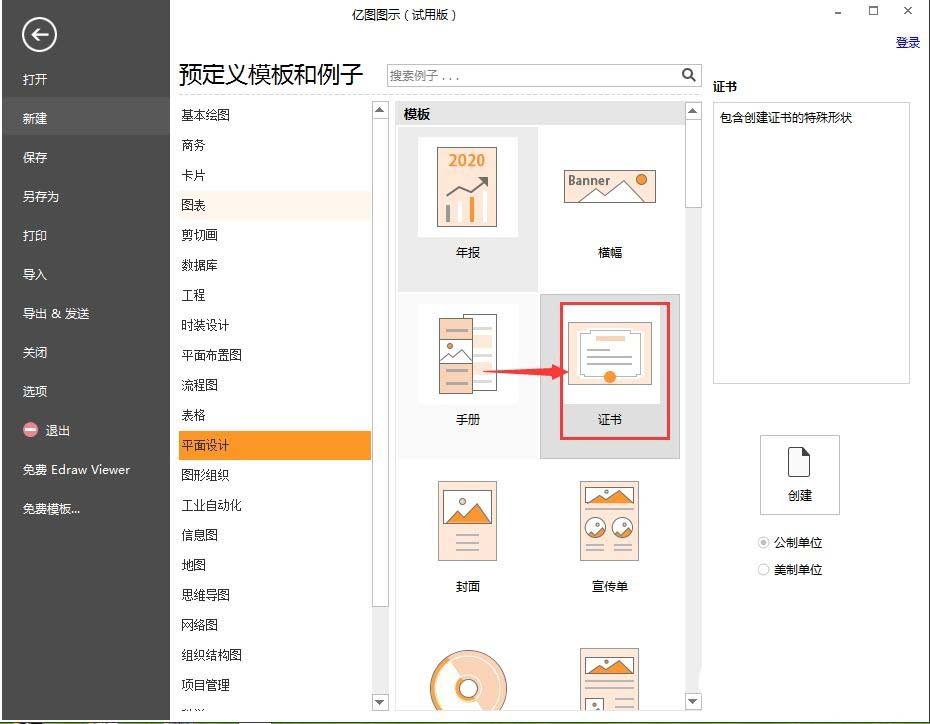Click the search magnifier icon
The height and width of the screenshot is (724, 930).
point(688,74)
